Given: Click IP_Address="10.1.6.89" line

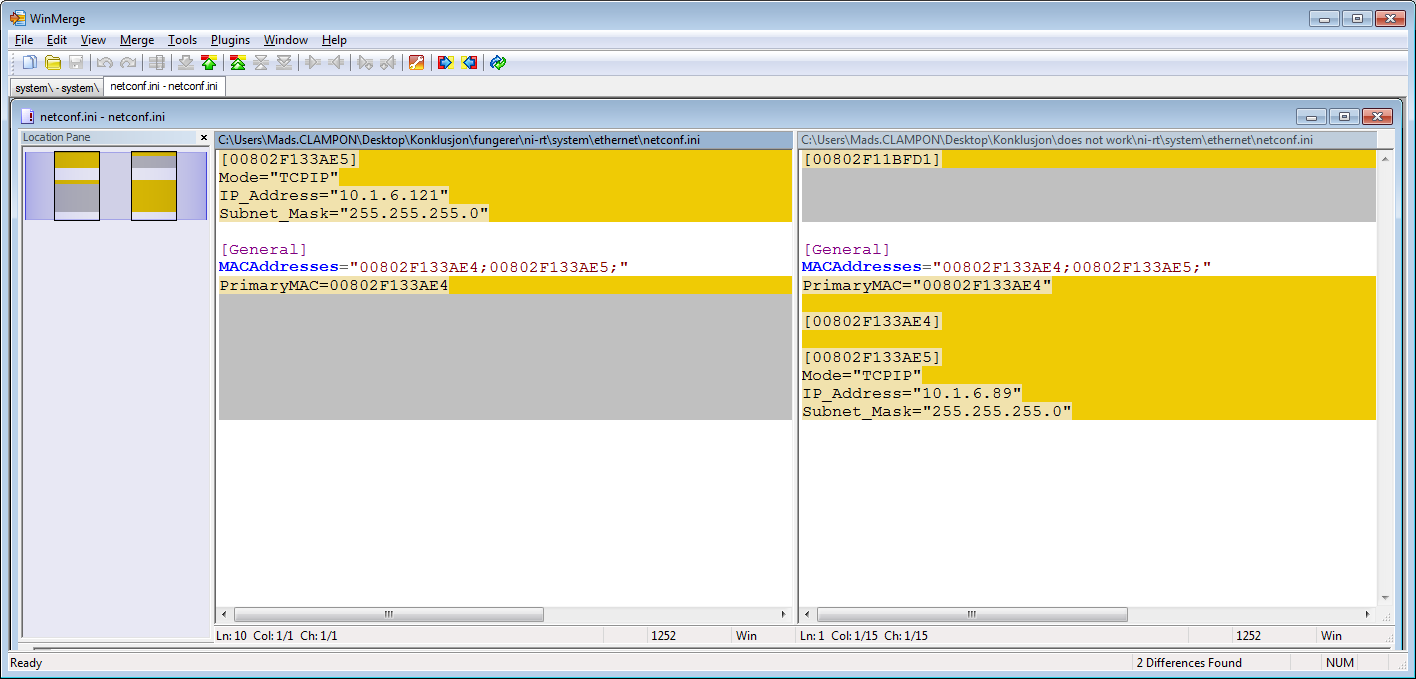Looking at the screenshot, I should 912,393.
